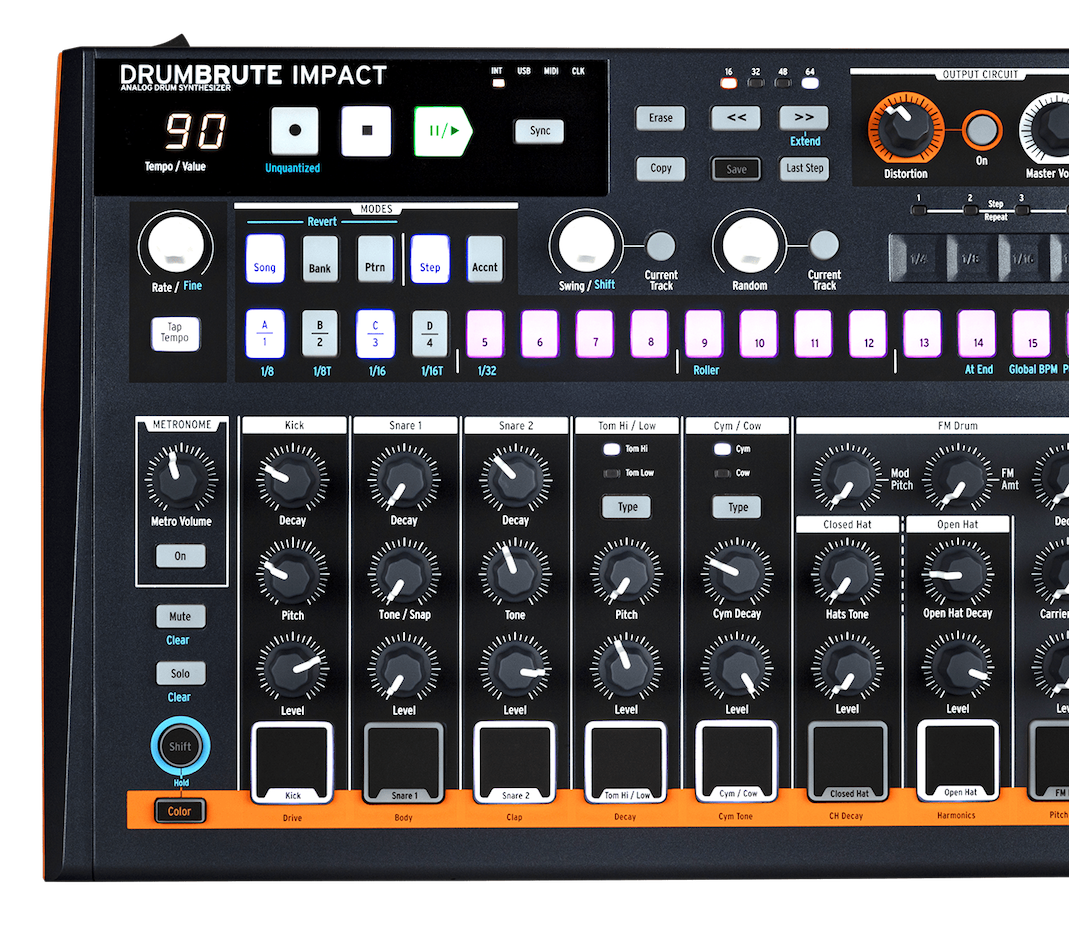Click the Snare 2 Tone knob
This screenshot has height=927, width=1069.
click(x=515, y=574)
